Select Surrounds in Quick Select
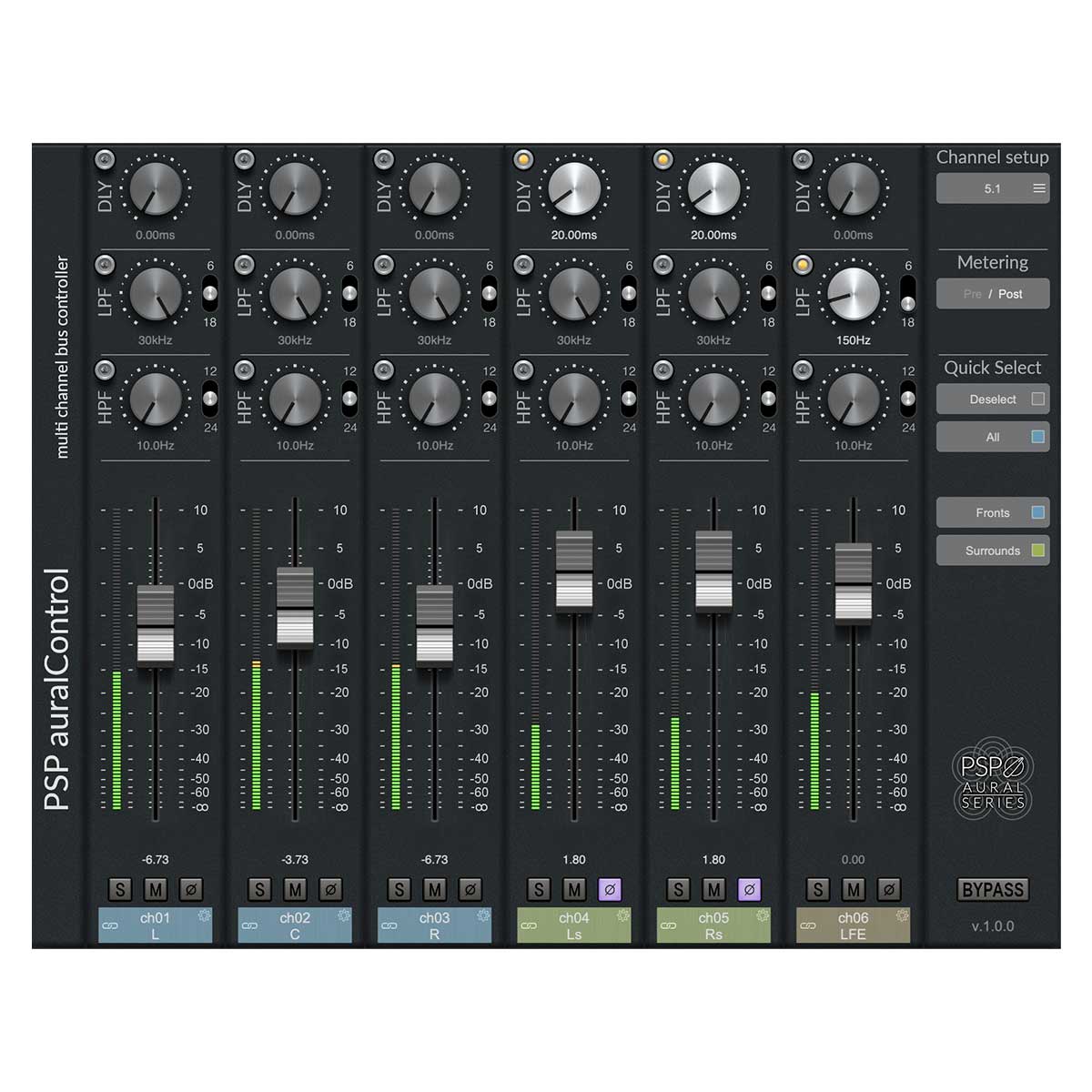Screen dimensions: 1092x1092 tap(993, 551)
